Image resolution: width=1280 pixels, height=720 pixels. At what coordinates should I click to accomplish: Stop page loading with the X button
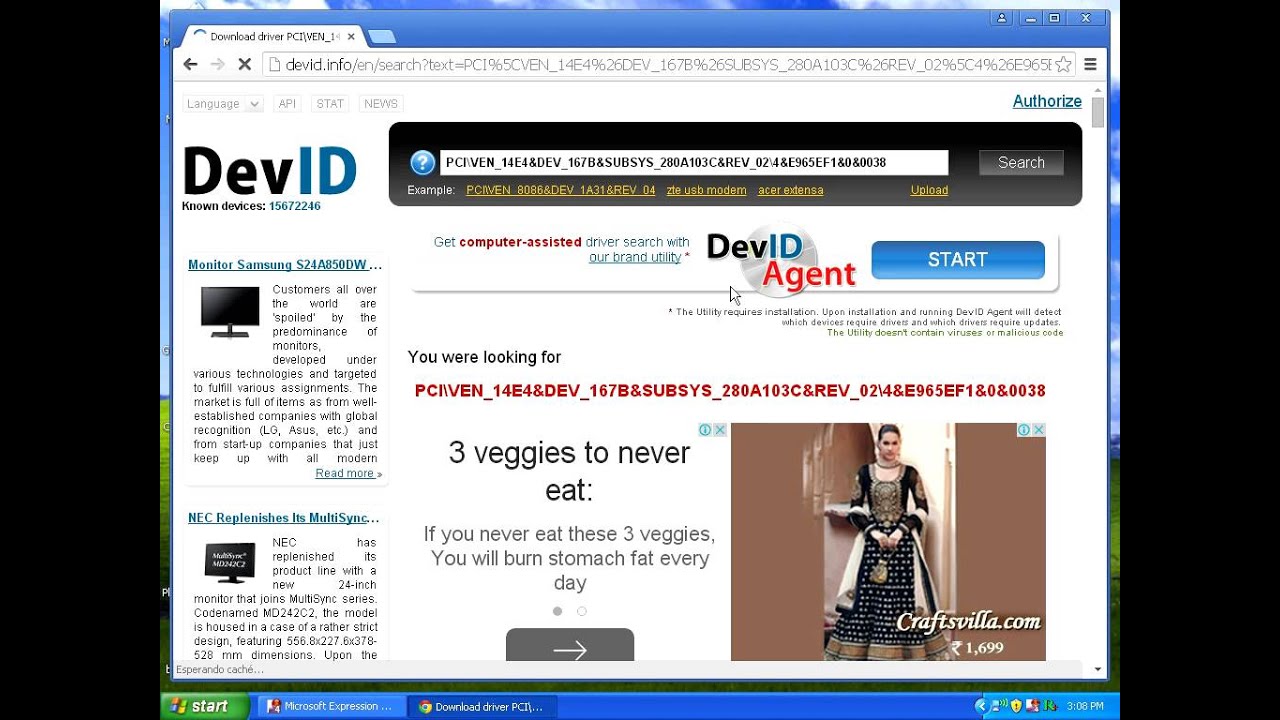point(244,64)
